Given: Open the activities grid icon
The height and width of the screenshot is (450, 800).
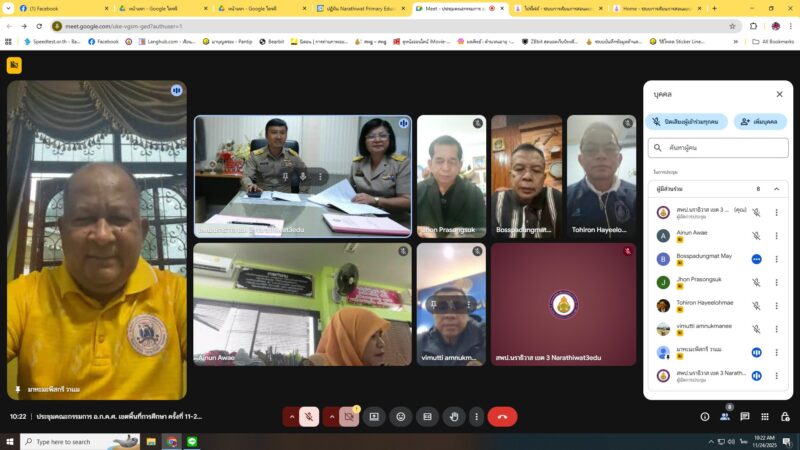Looking at the screenshot, I should (763, 416).
